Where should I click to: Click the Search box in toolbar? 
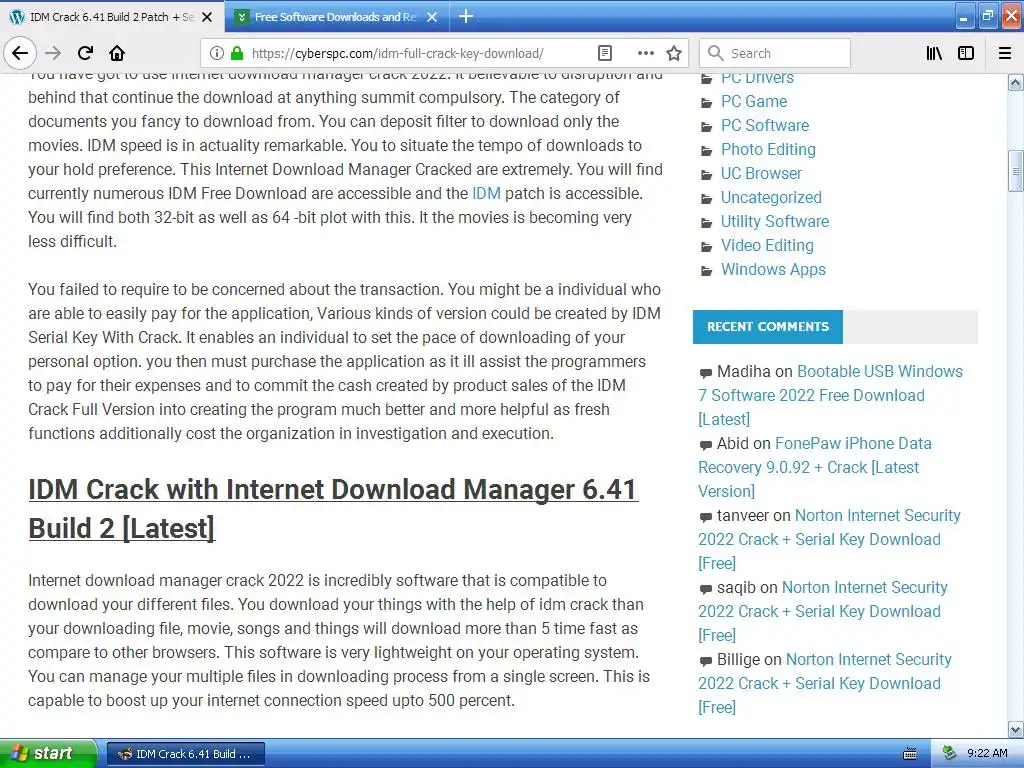pyautogui.click(x=775, y=54)
